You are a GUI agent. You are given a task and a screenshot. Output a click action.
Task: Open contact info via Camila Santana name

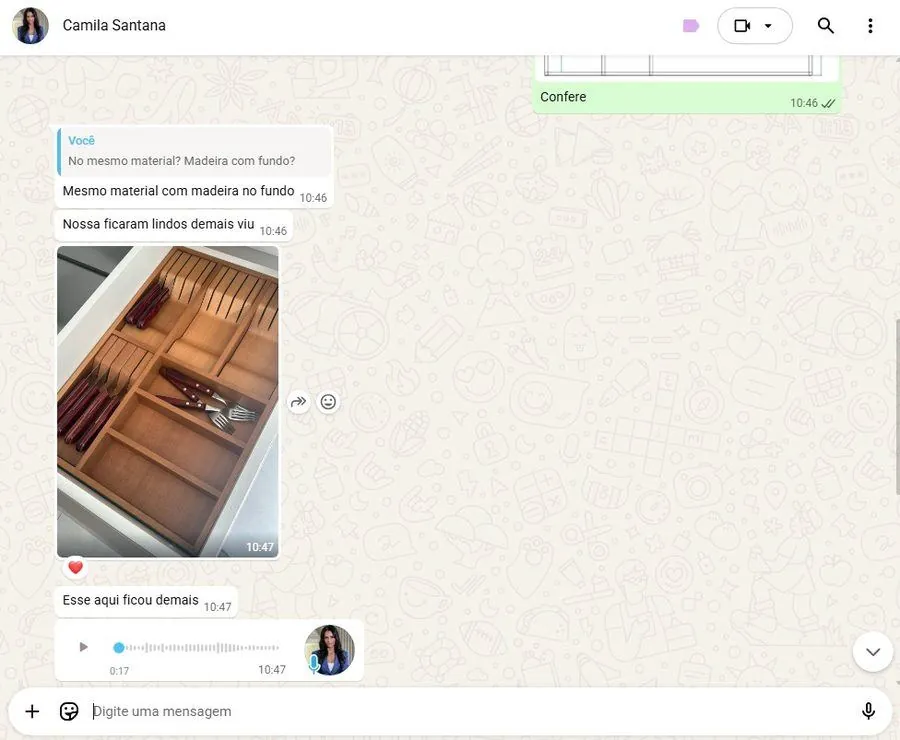click(x=114, y=25)
